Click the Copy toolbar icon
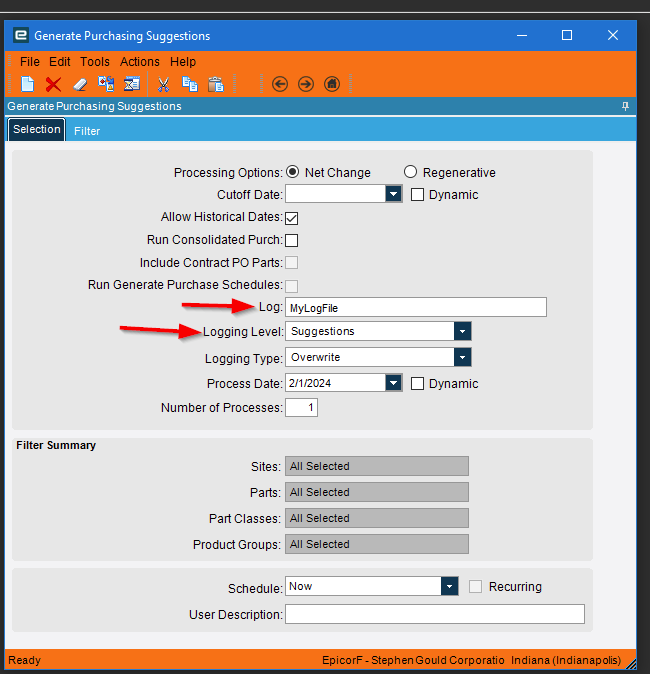The height and width of the screenshot is (674, 650). (x=190, y=84)
